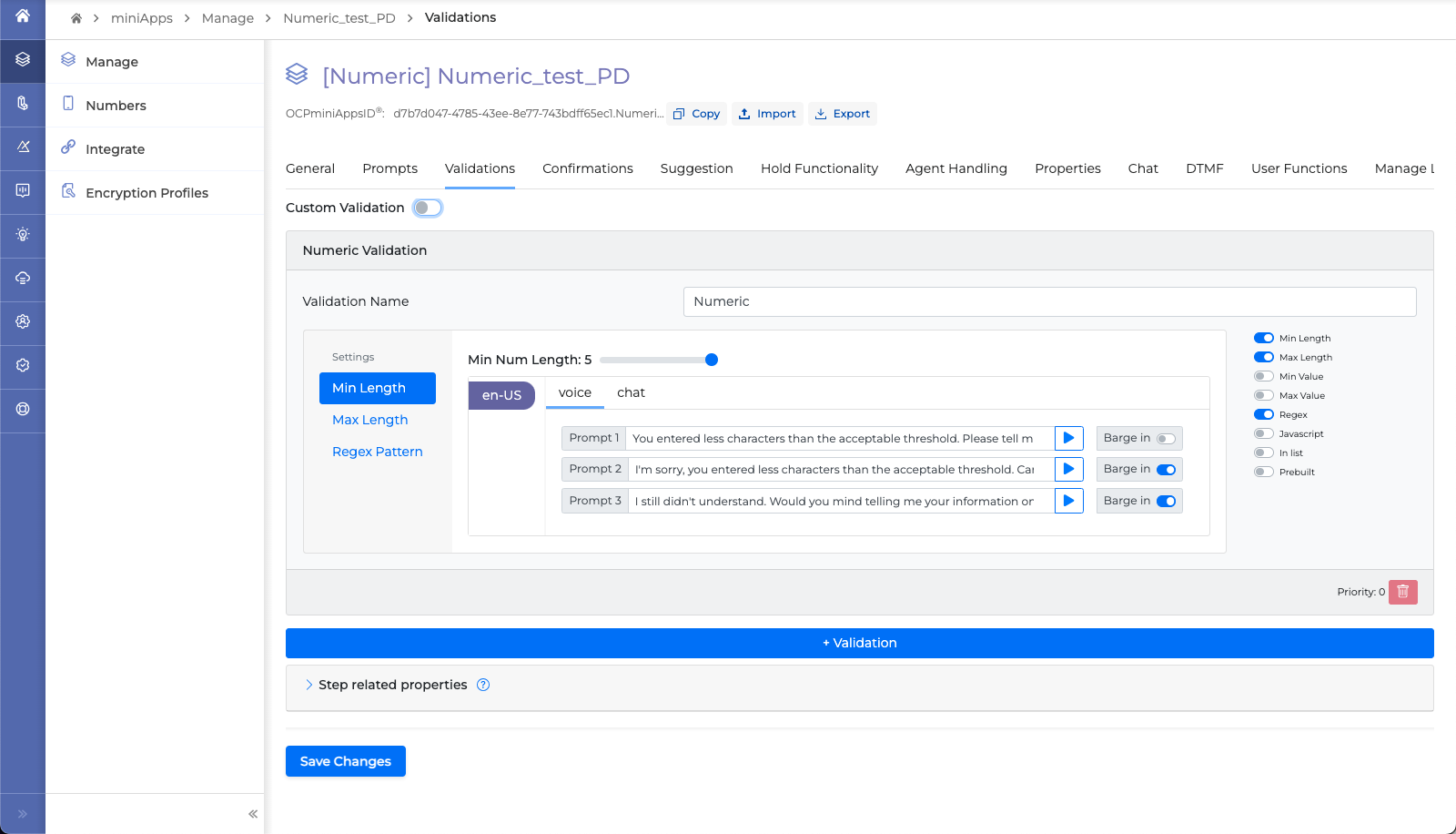The image size is (1456, 834).
Task: Click the Export button
Action: (x=842, y=114)
